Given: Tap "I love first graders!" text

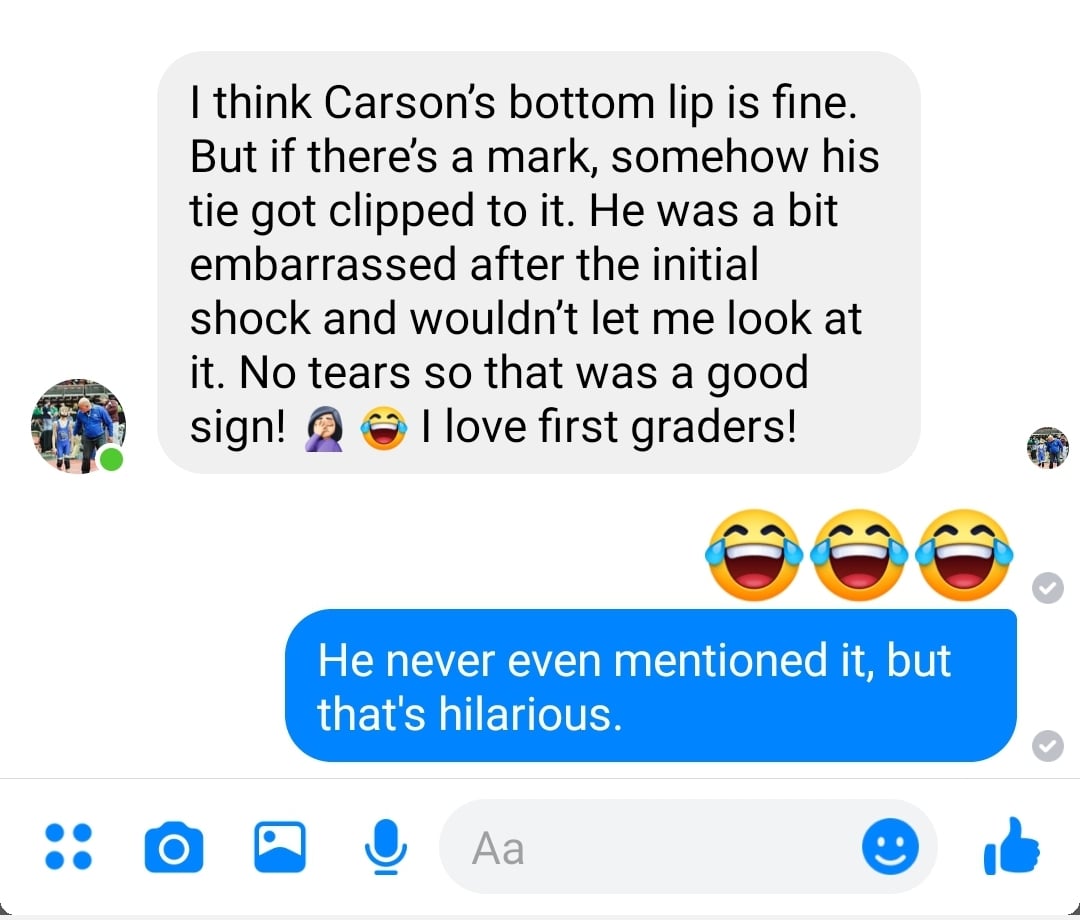Looking at the screenshot, I should tap(608, 427).
